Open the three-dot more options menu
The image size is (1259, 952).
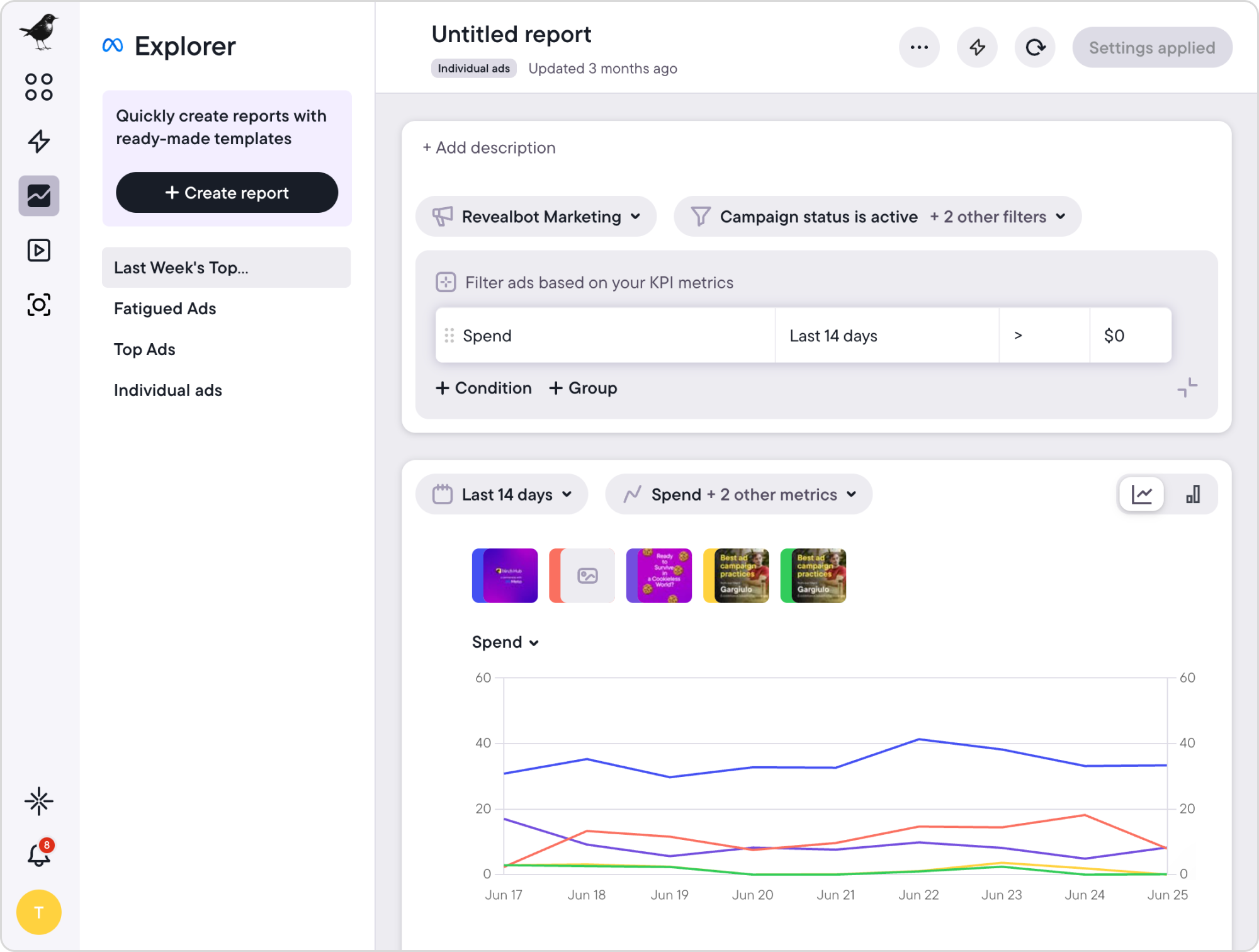click(x=919, y=47)
